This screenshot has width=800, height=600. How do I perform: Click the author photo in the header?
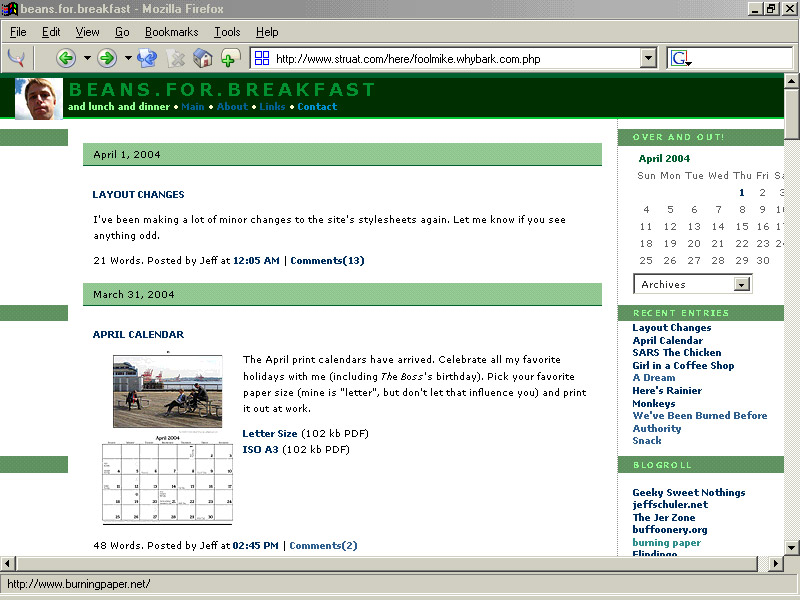tap(39, 99)
